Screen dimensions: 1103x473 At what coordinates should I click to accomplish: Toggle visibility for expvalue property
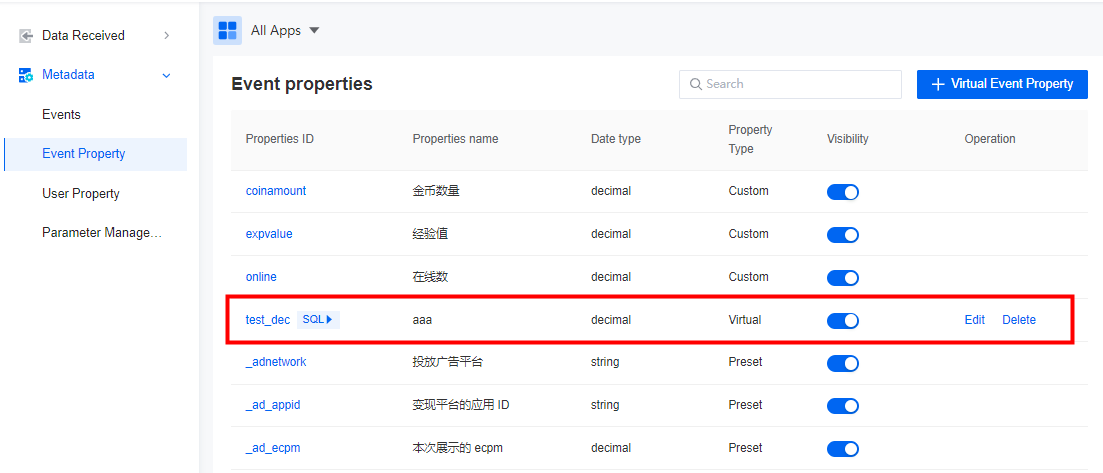842,235
